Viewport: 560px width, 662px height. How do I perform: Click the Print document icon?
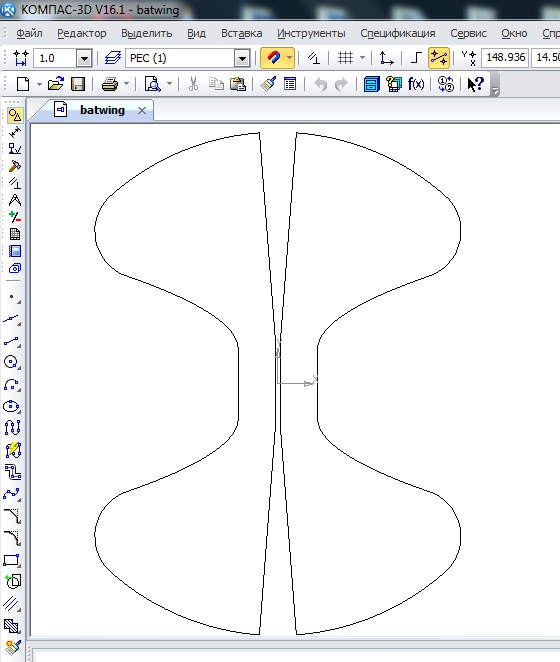pyautogui.click(x=110, y=84)
